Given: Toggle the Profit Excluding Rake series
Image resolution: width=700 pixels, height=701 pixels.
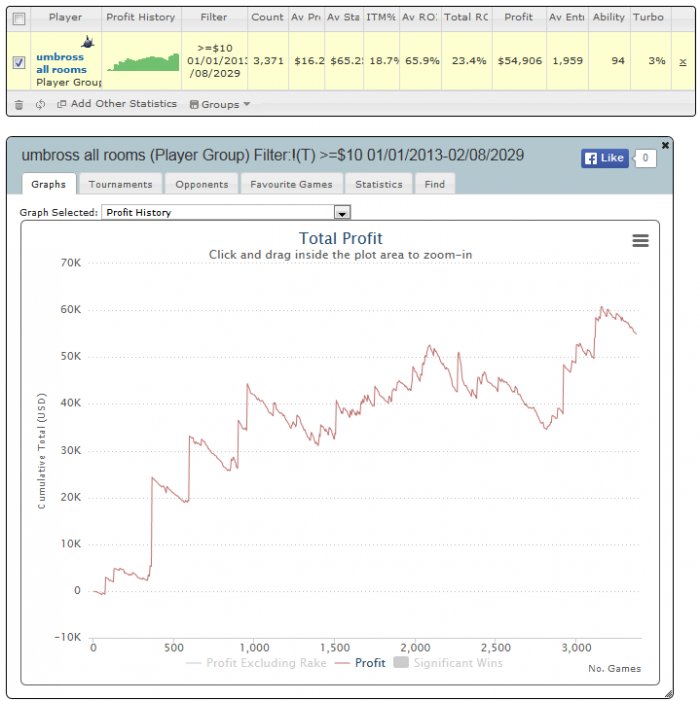Looking at the screenshot, I should pyautogui.click(x=256, y=663).
